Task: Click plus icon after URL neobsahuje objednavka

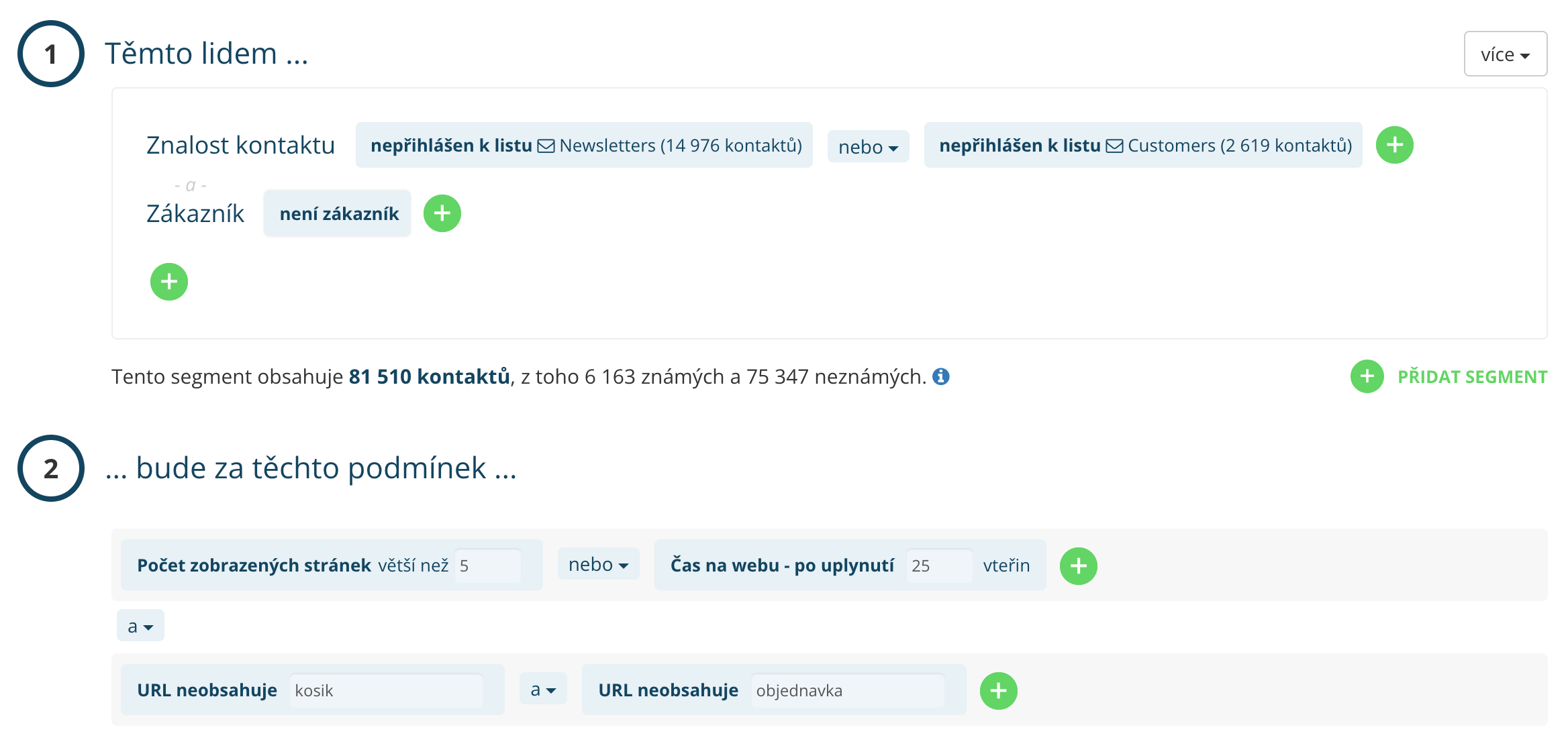Action: (x=998, y=690)
